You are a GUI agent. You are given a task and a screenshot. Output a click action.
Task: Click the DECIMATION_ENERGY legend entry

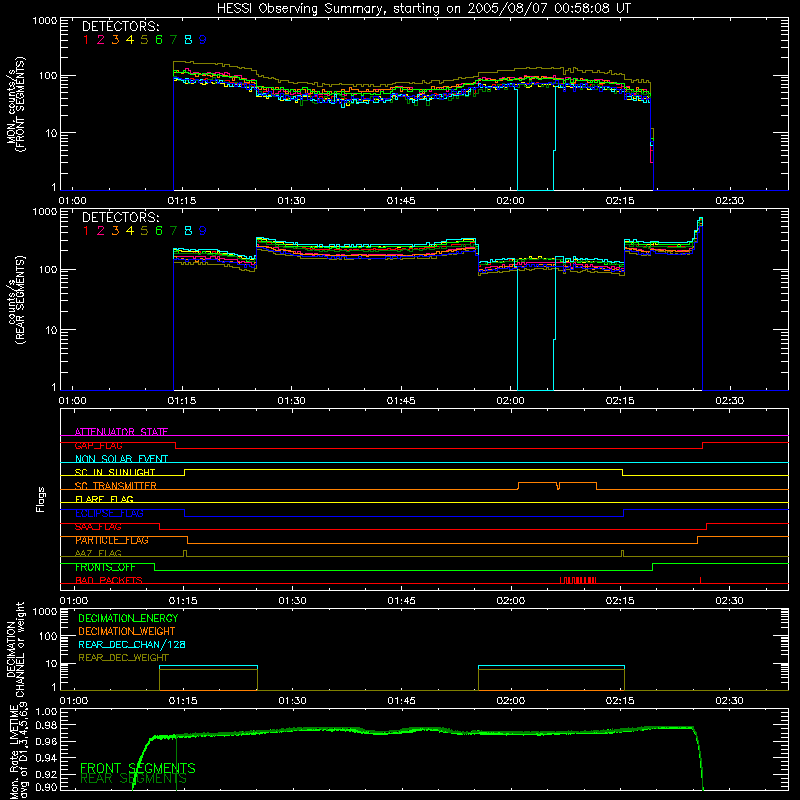(x=128, y=618)
